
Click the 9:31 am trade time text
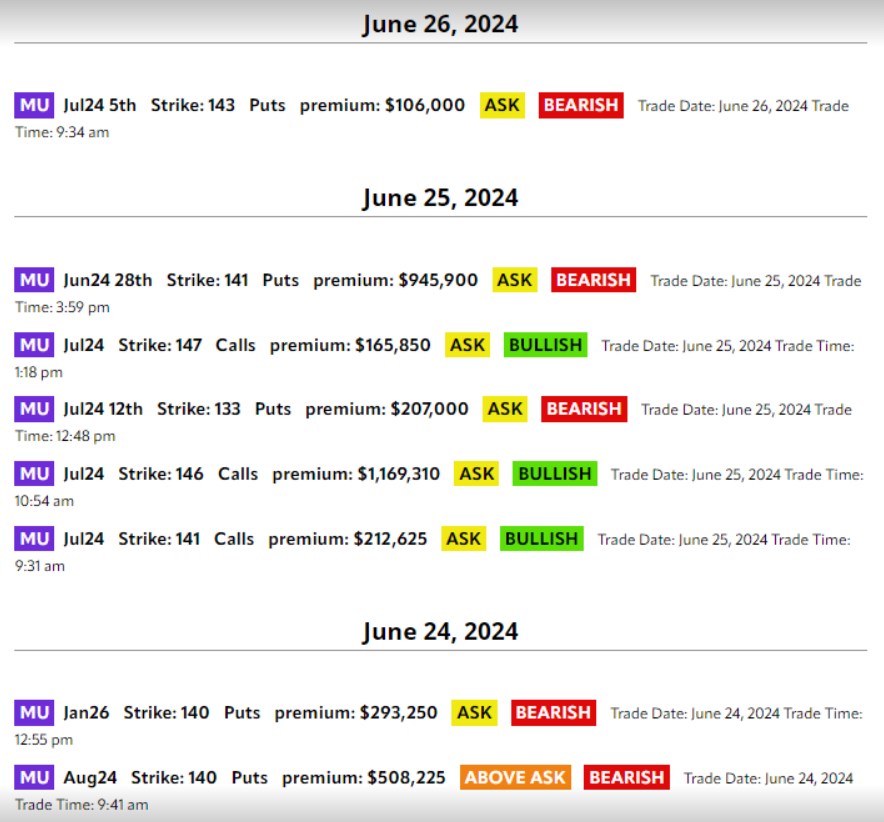pos(39,566)
